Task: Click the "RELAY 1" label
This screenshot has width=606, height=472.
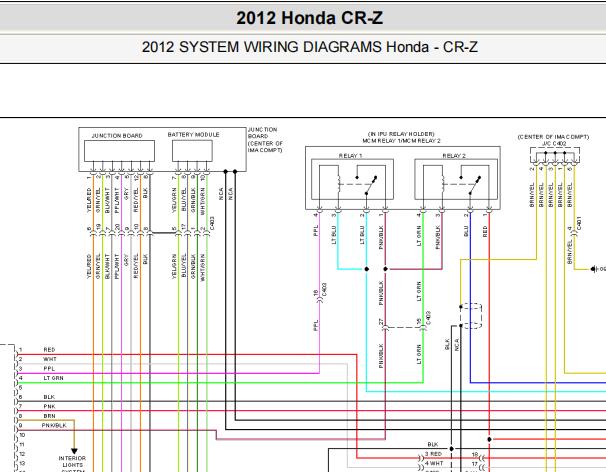Action: 350,156
